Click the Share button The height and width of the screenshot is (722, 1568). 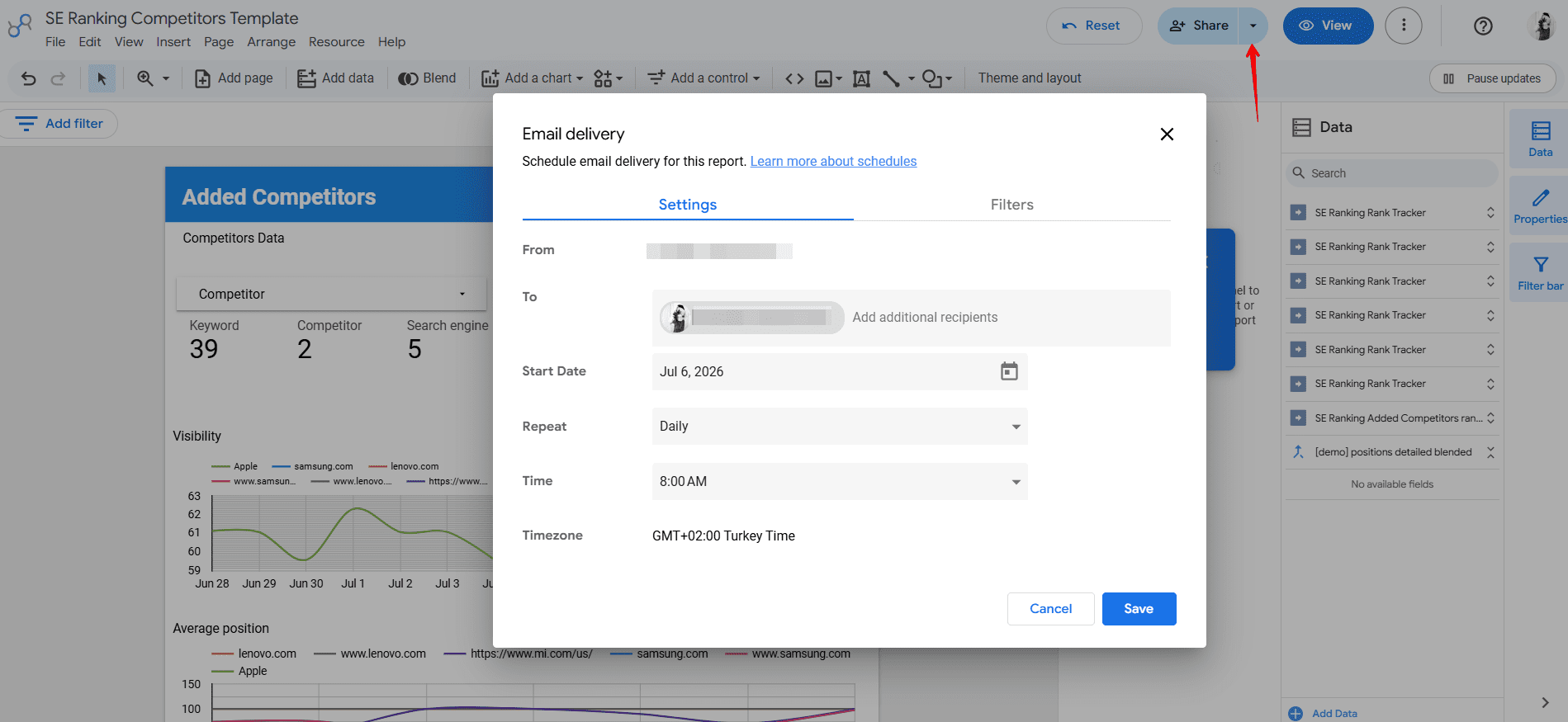pyautogui.click(x=1199, y=26)
